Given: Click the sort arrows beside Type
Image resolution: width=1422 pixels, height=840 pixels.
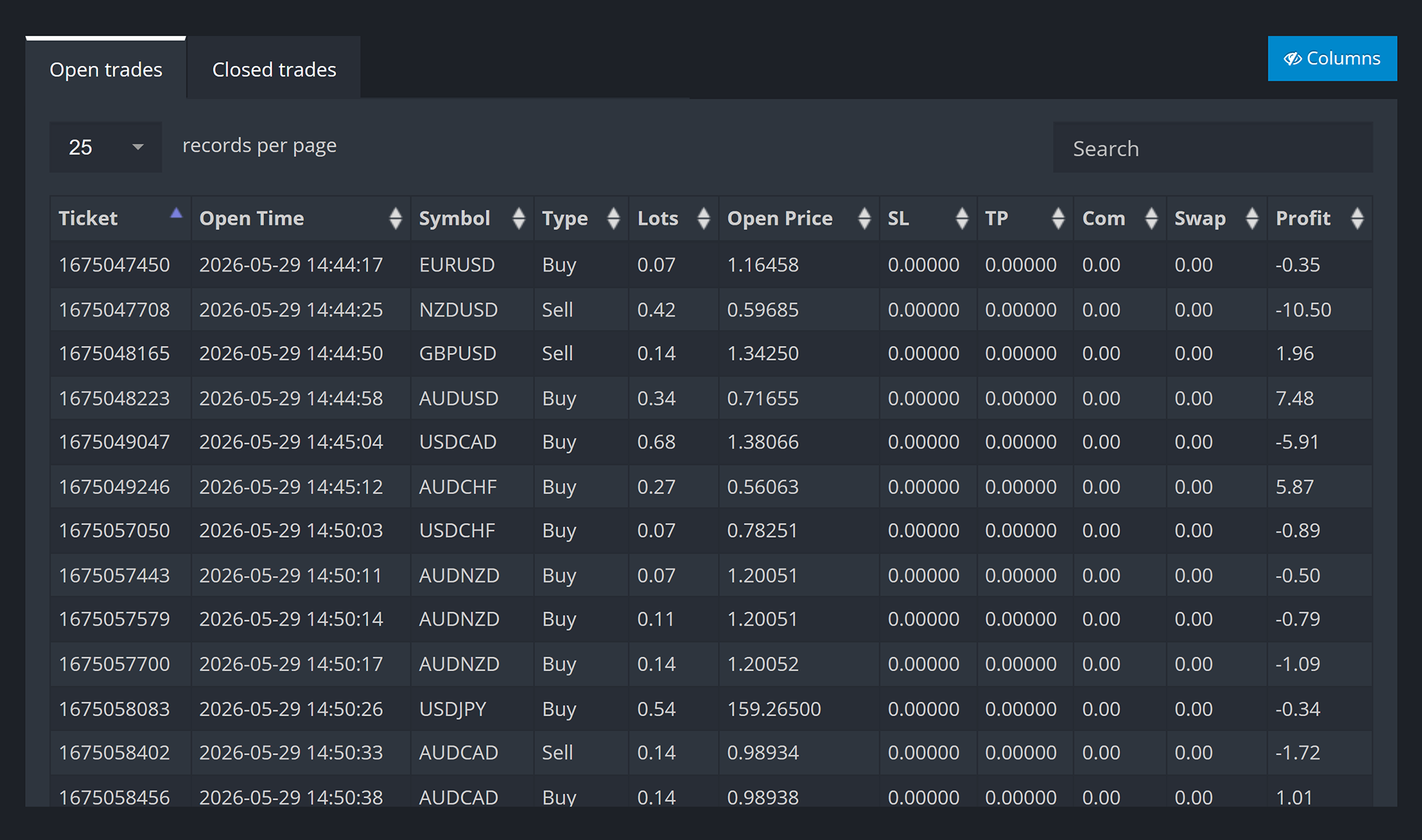Looking at the screenshot, I should (x=613, y=218).
